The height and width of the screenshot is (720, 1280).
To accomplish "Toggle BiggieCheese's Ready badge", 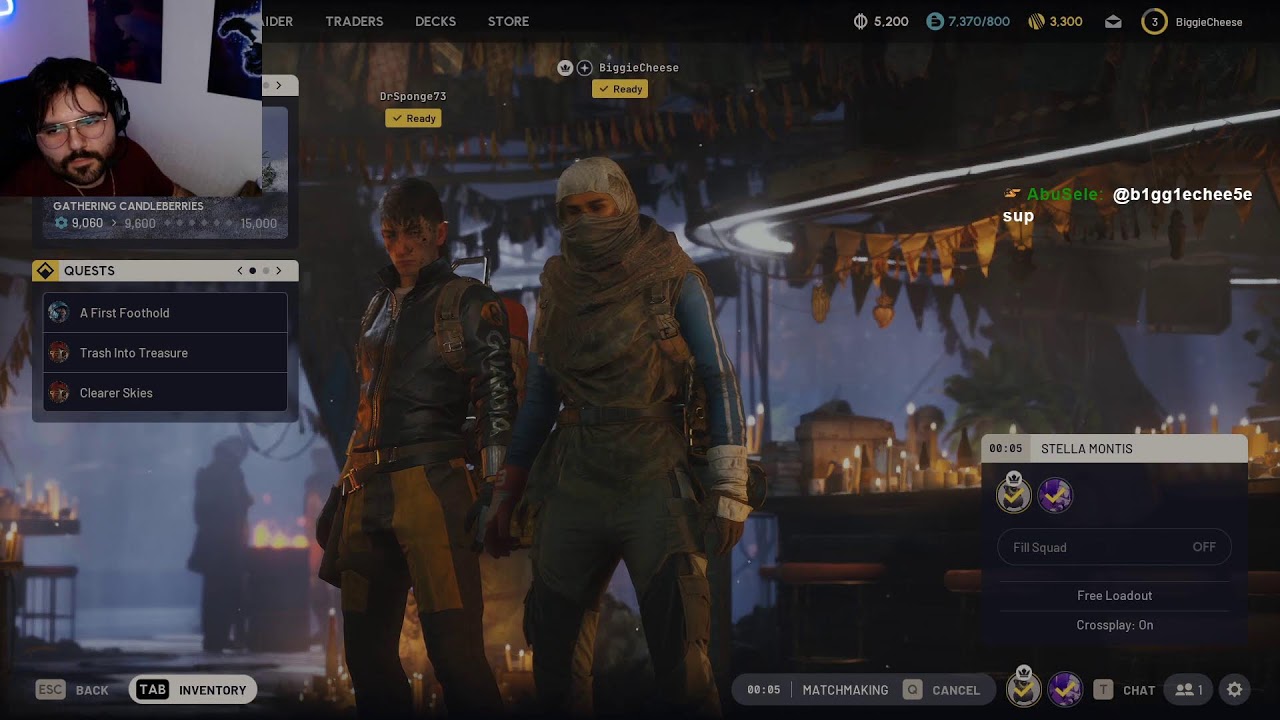I will tap(620, 89).
